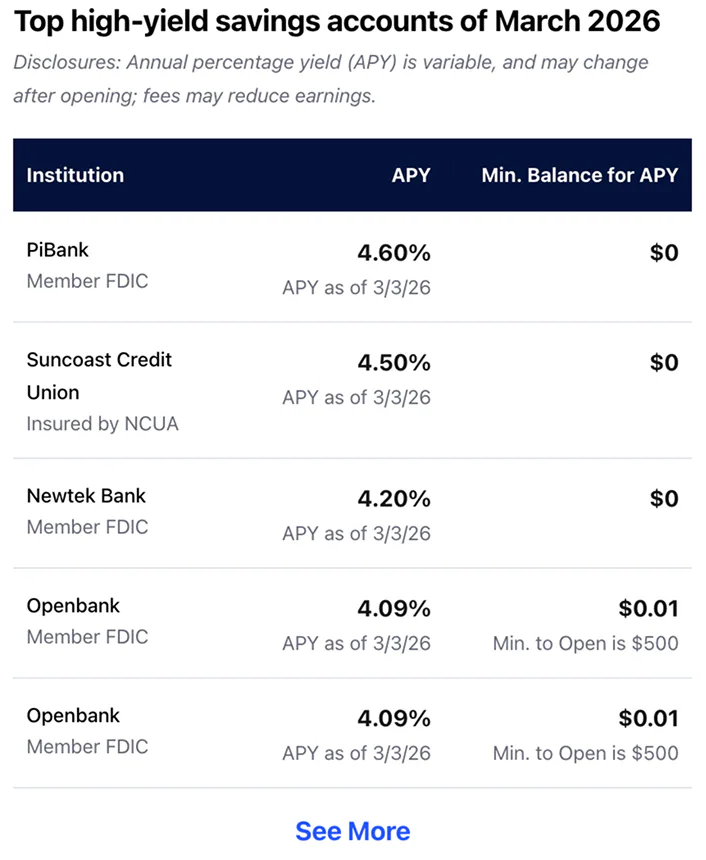The width and height of the screenshot is (706, 860).
Task: Click PiBank's $0 minimum balance
Action: tap(664, 253)
